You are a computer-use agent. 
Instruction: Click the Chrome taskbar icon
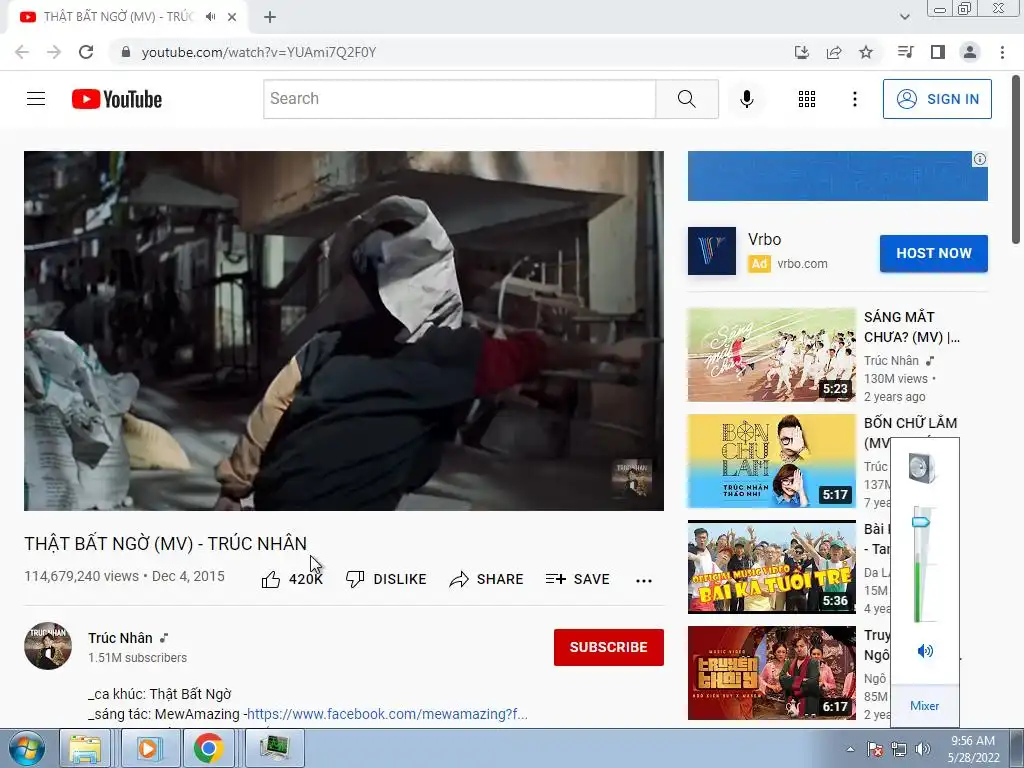point(209,748)
